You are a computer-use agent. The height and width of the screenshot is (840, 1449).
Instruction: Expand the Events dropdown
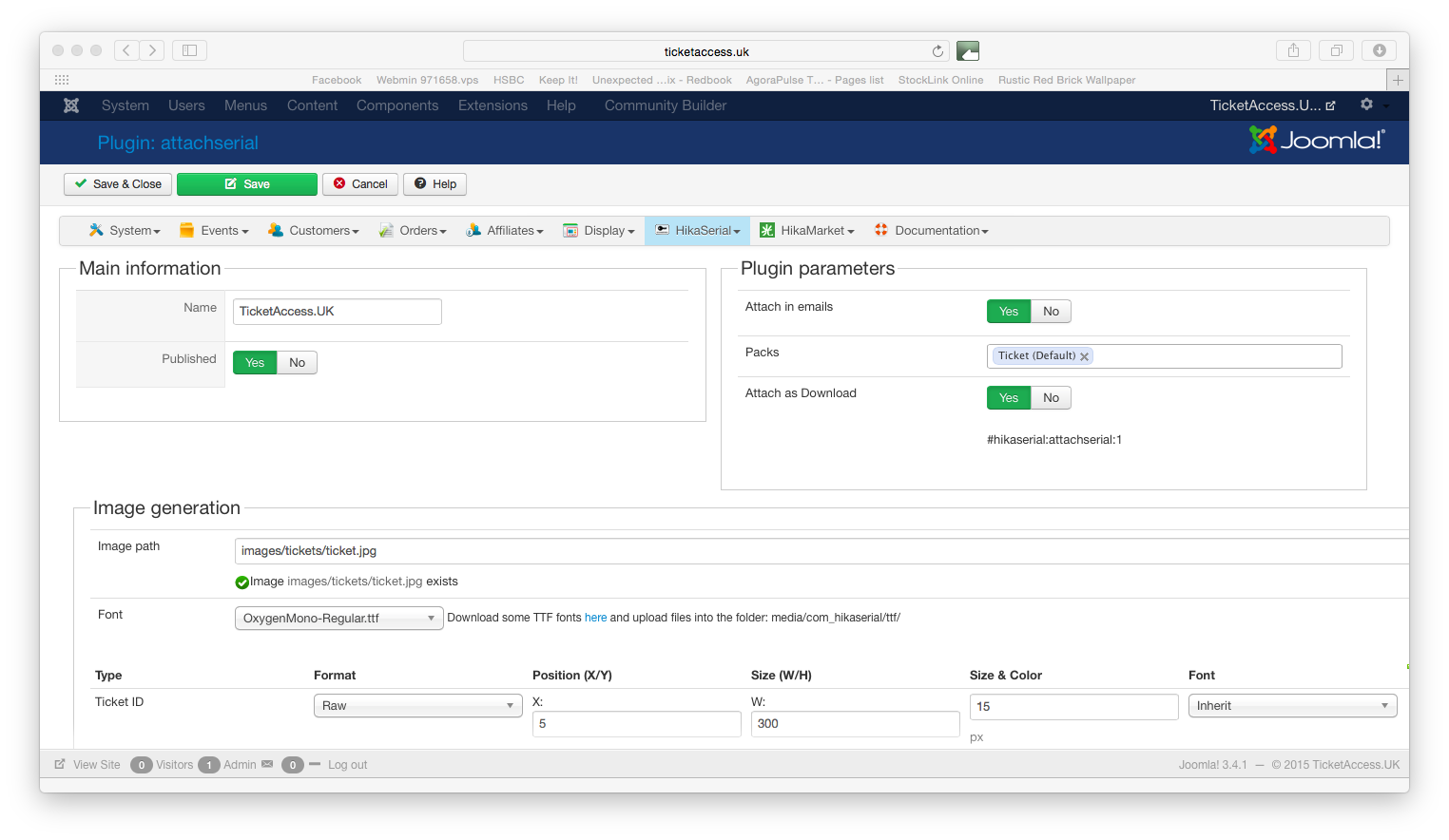click(214, 231)
